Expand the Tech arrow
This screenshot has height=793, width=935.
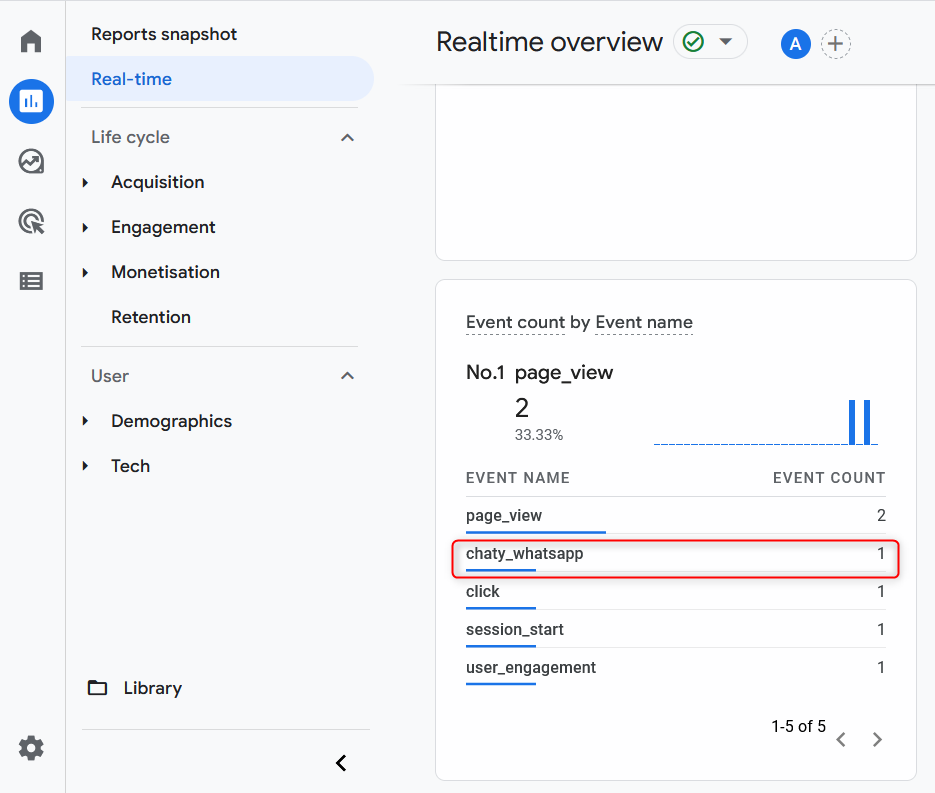[85, 466]
